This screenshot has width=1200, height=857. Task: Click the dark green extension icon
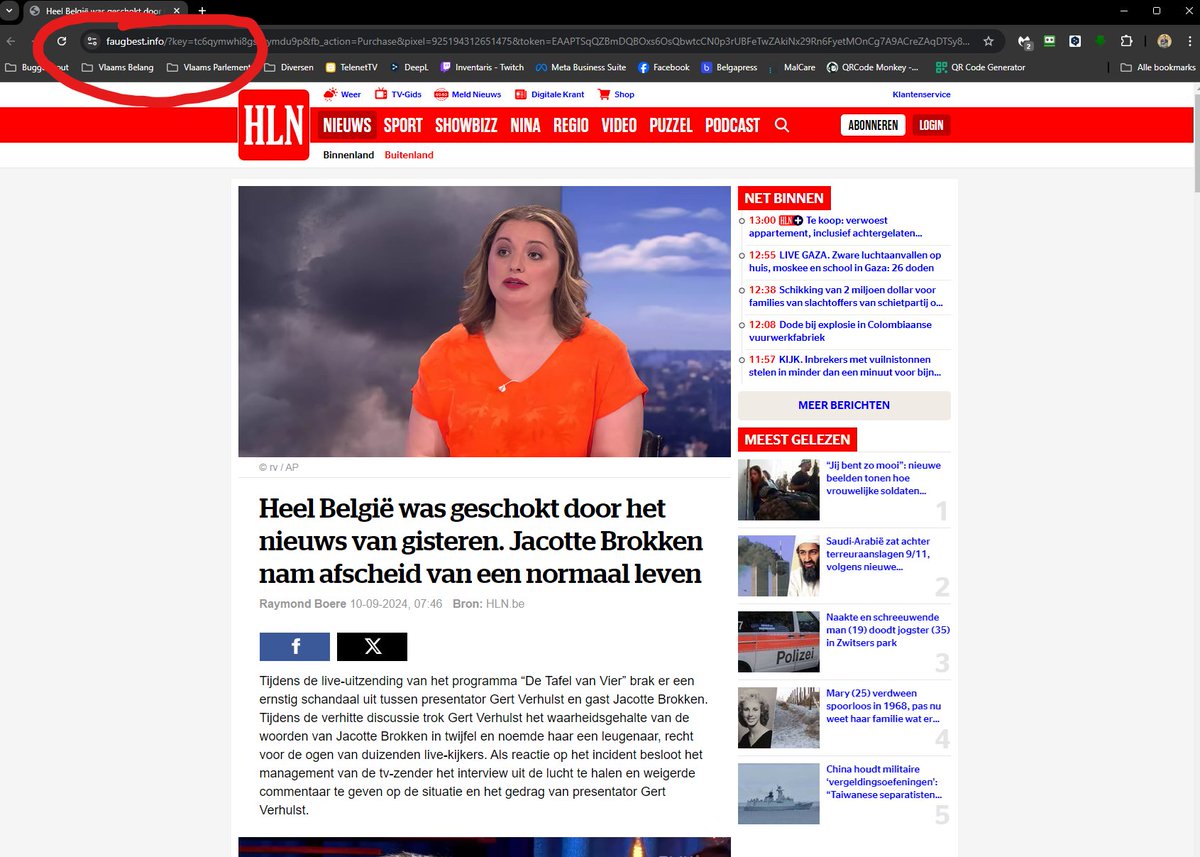1101,41
